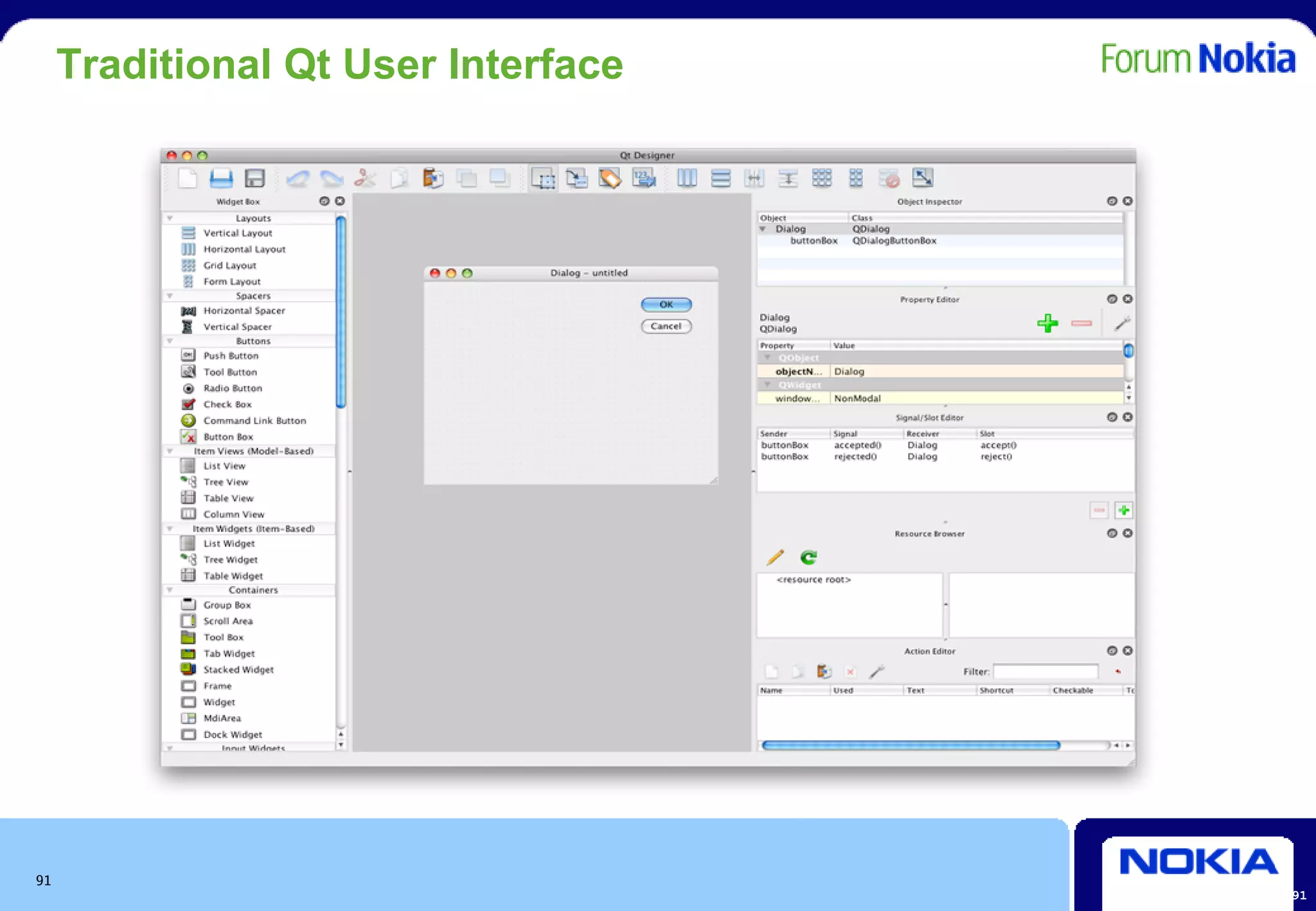Apply Lay Out Vertically toolbar icon
The image size is (1316, 911).
721,178
